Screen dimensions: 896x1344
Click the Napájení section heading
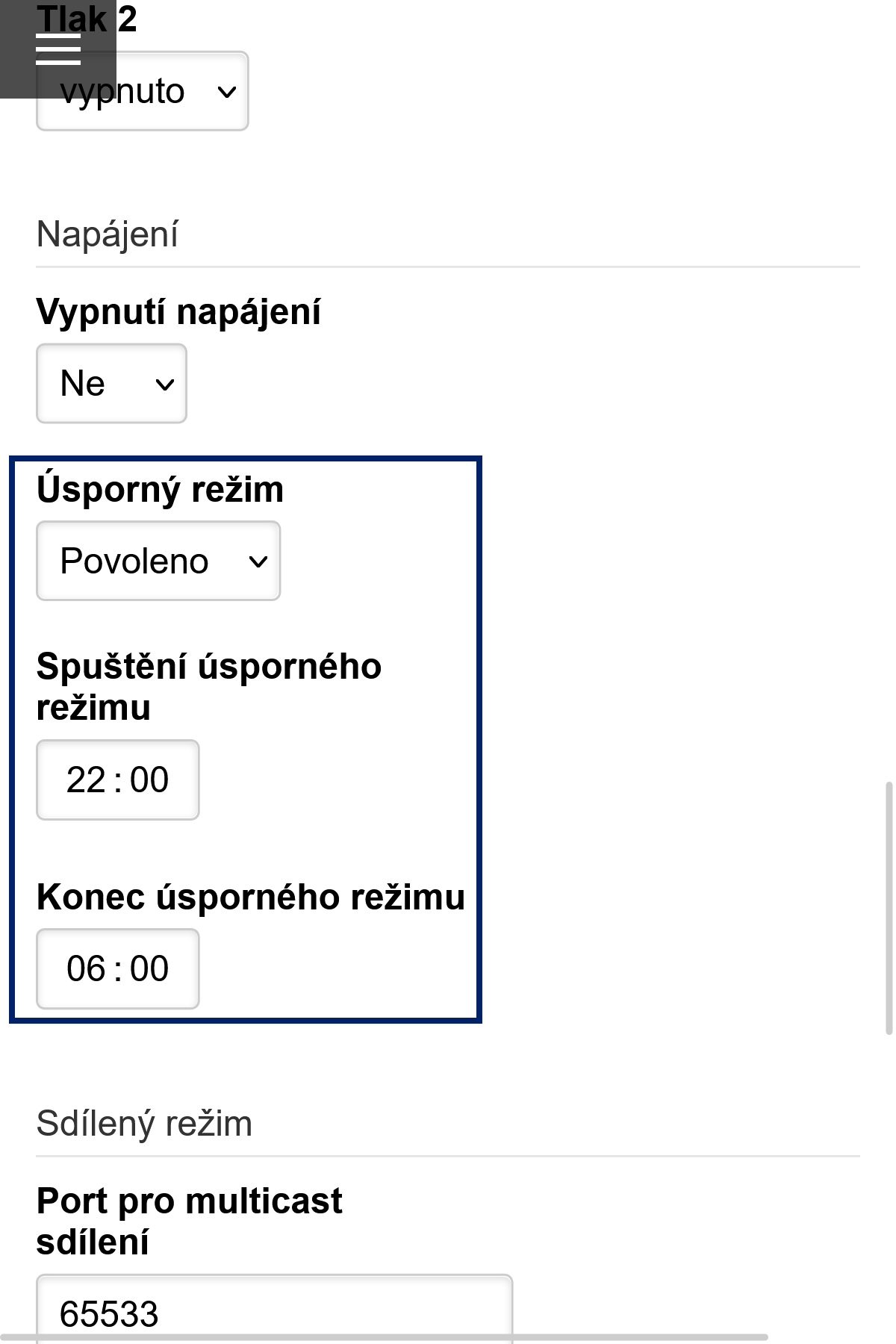point(106,232)
